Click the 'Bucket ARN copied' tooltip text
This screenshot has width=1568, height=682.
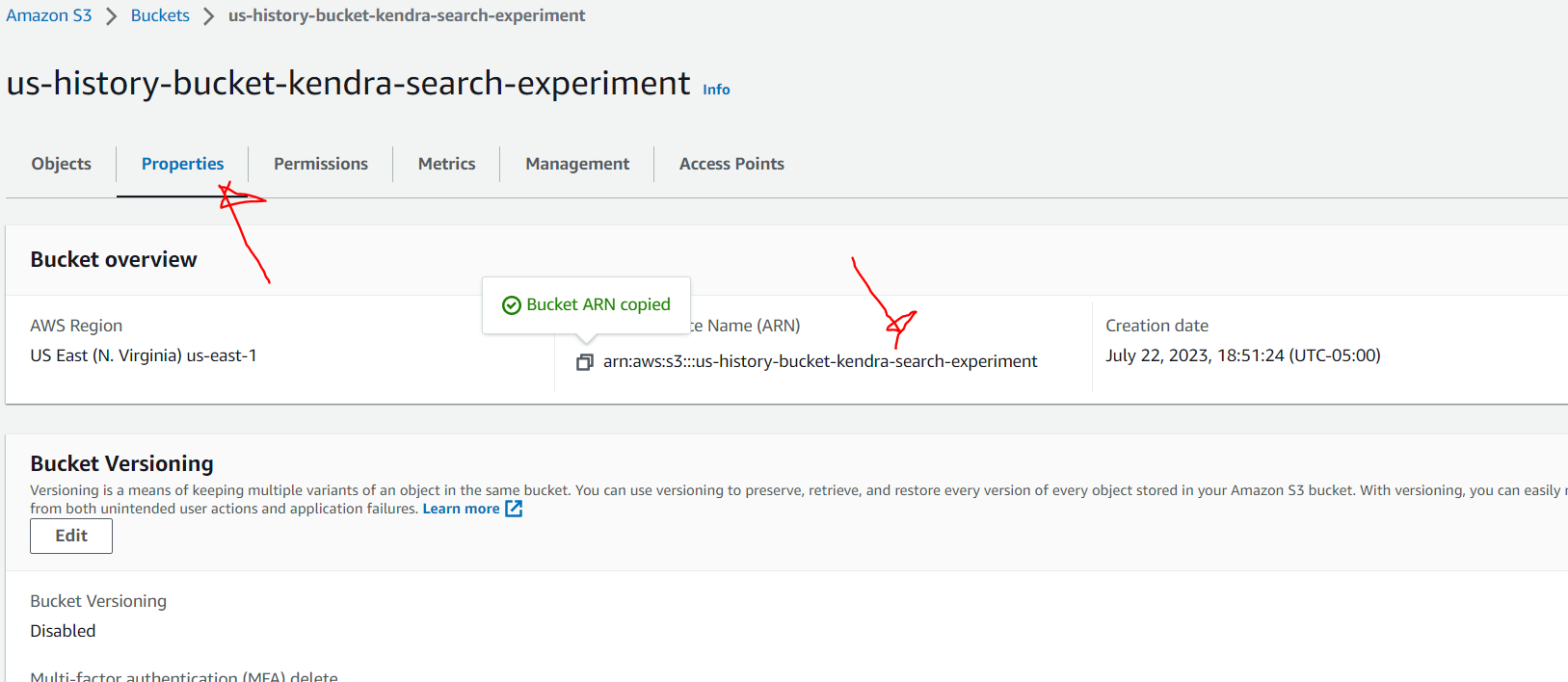coord(598,304)
